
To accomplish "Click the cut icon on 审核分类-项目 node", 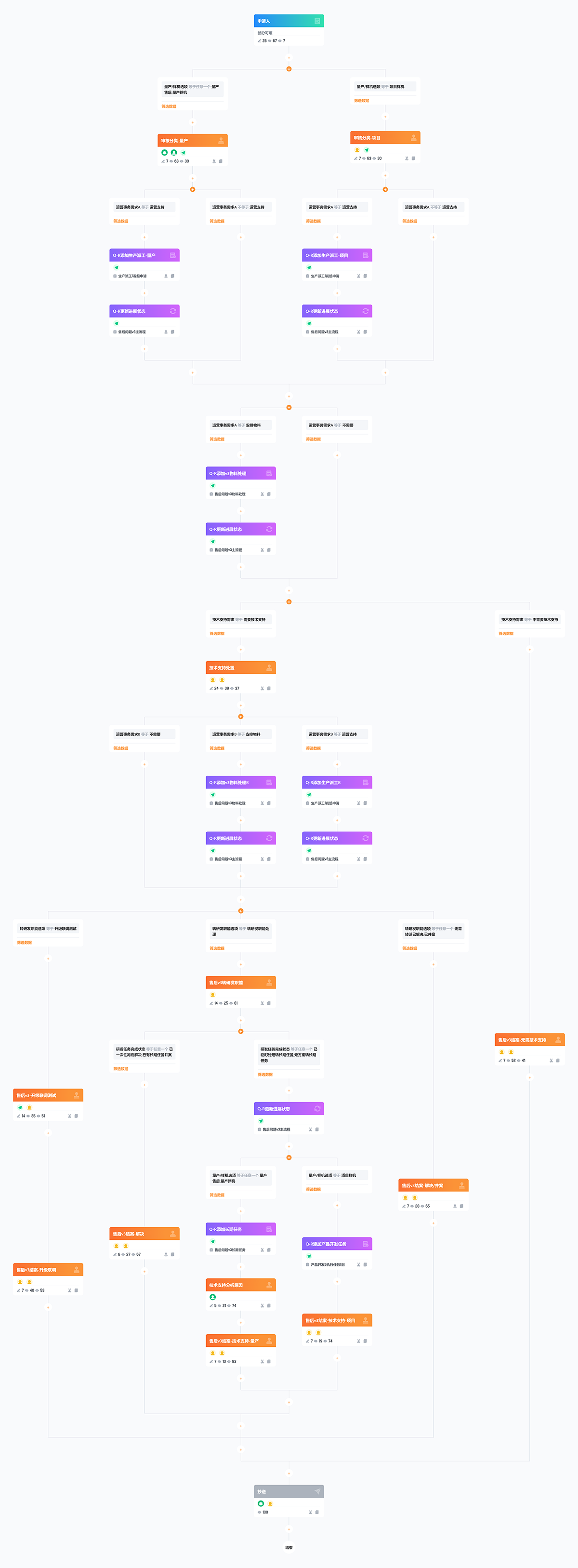I will (x=407, y=158).
